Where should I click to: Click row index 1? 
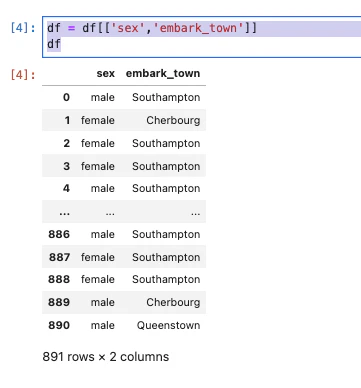(x=67, y=120)
